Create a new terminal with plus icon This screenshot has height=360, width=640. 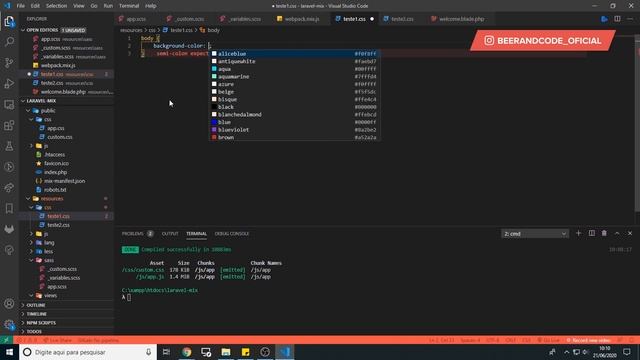(x=578, y=233)
